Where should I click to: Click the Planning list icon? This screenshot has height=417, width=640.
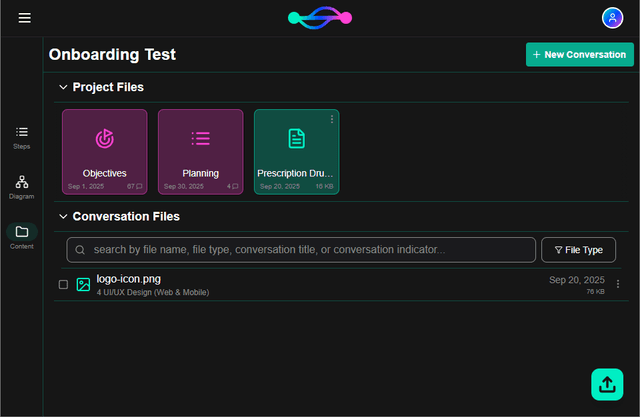(200, 138)
